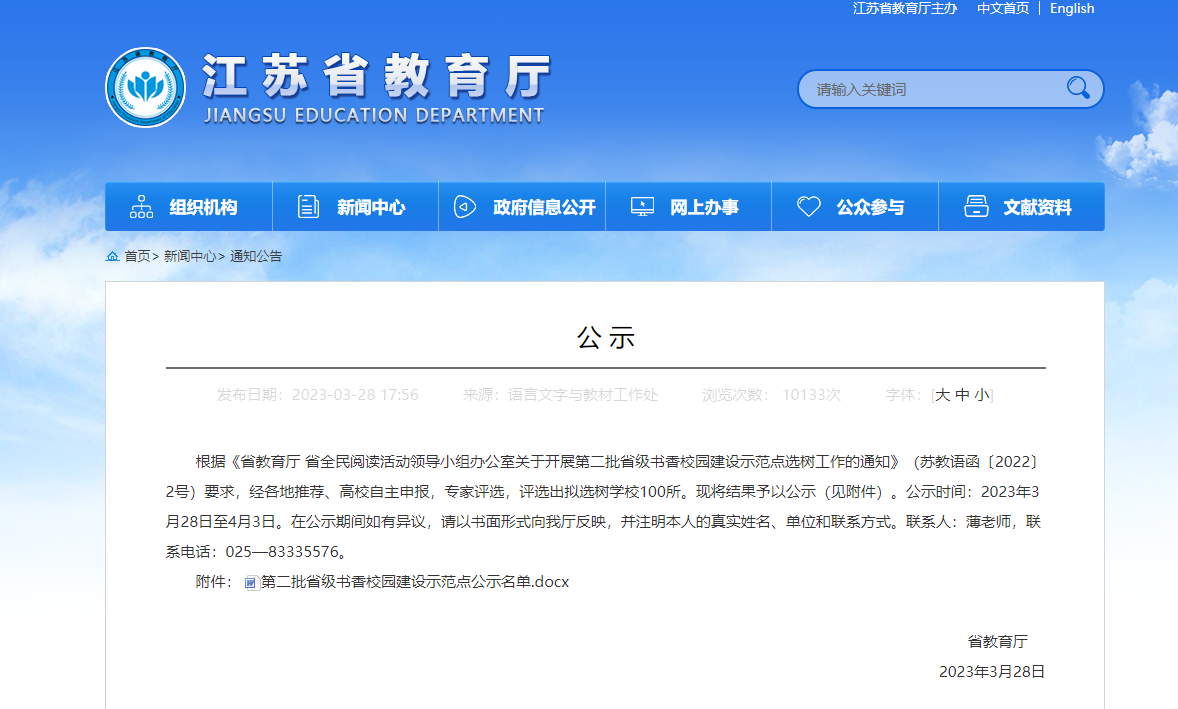The width and height of the screenshot is (1178, 709).
Task: Click the 政府信息公开 icon in navigation
Action: tap(465, 207)
